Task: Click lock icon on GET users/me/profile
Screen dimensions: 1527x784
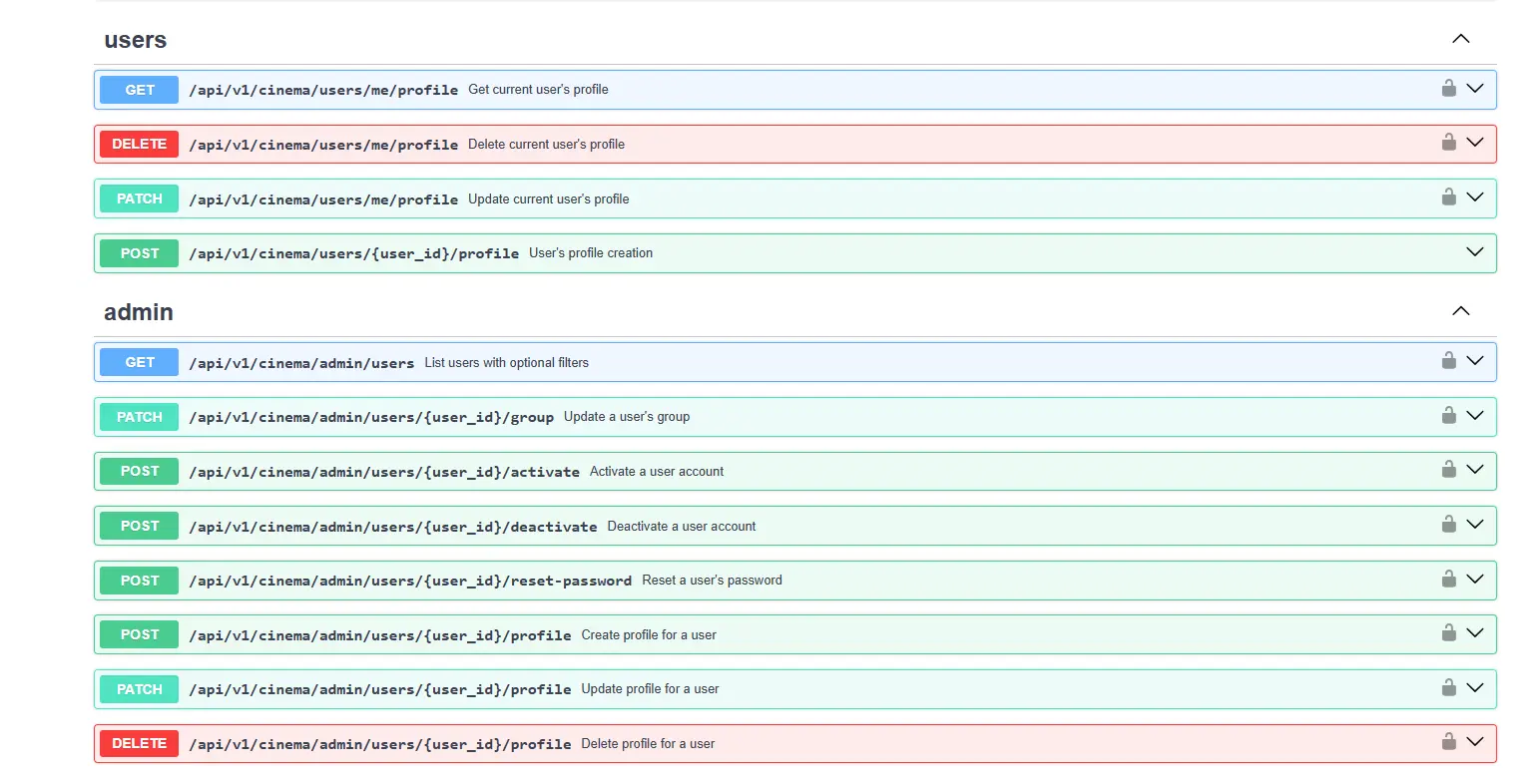Action: [x=1448, y=88]
